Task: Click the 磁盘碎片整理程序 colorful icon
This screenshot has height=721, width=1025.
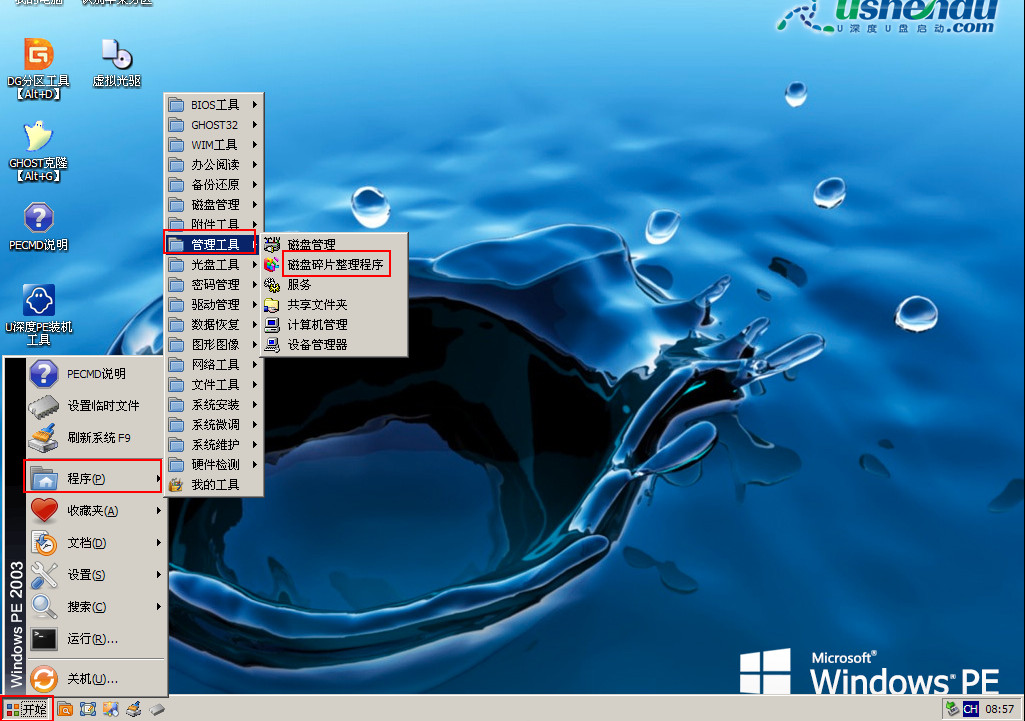Action: (272, 265)
